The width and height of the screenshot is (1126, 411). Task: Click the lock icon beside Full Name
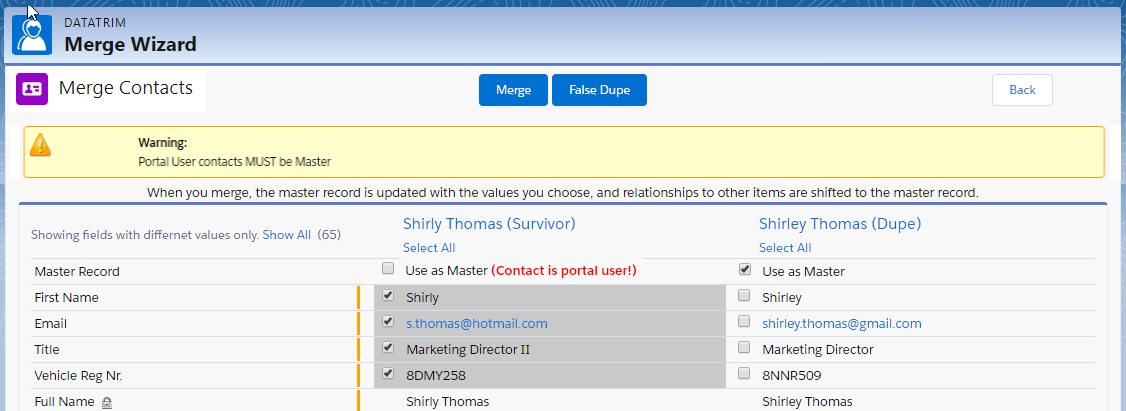[x=106, y=402]
